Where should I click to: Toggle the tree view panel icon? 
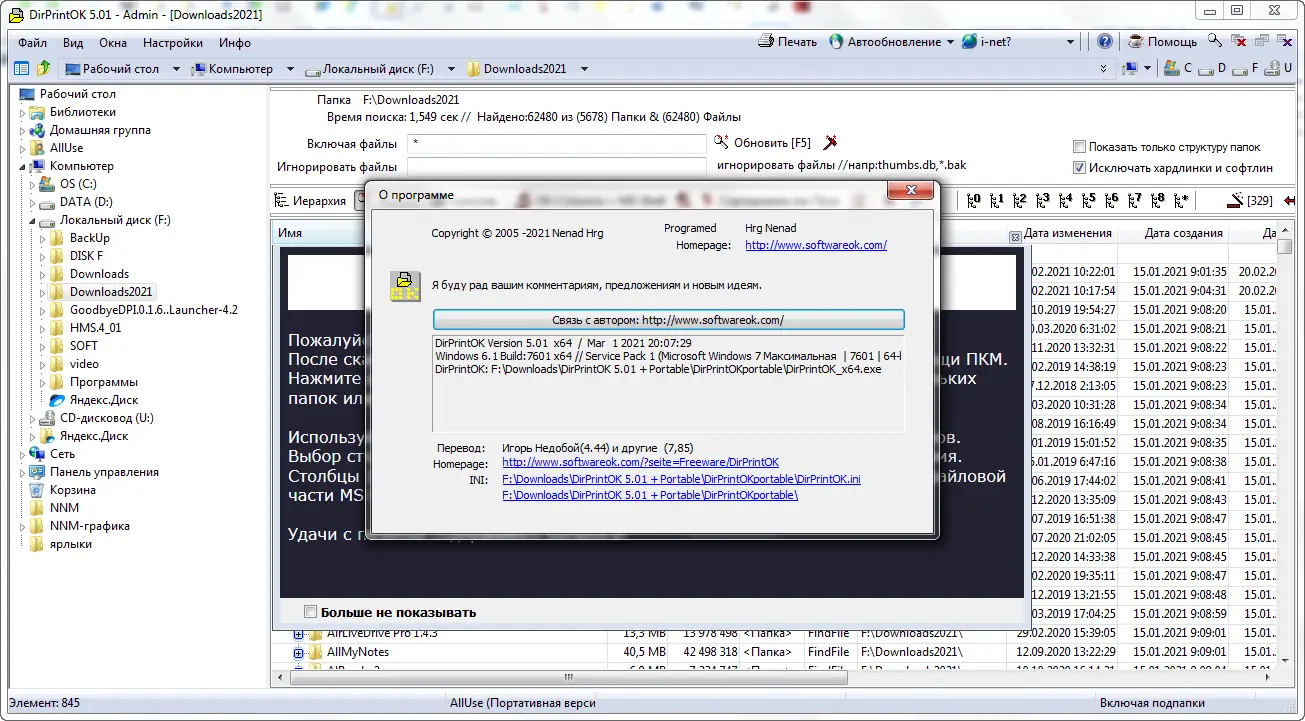point(21,69)
